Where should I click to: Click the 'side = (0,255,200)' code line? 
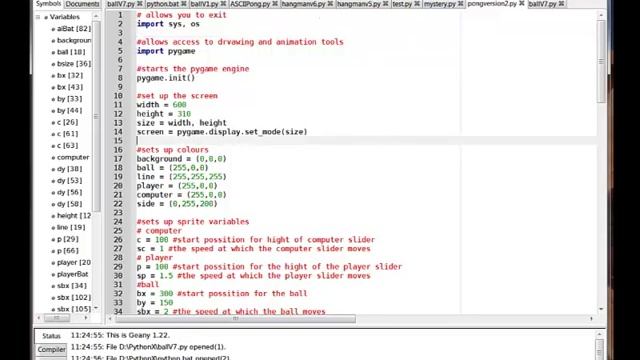pyautogui.click(x=177, y=204)
